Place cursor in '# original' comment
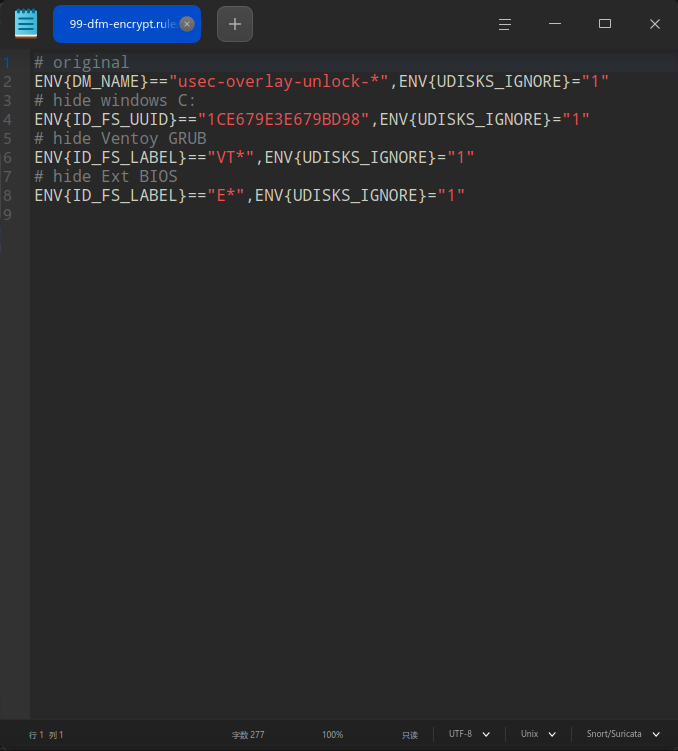 point(81,63)
